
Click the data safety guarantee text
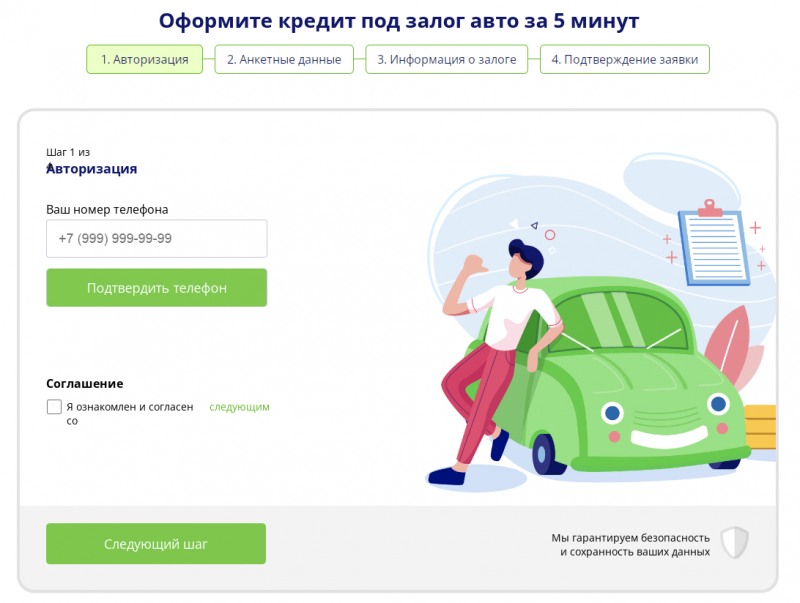click(630, 543)
